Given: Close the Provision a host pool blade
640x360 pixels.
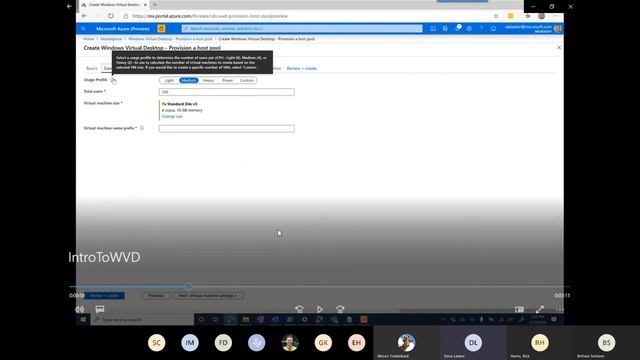Looking at the screenshot, I should [x=559, y=48].
